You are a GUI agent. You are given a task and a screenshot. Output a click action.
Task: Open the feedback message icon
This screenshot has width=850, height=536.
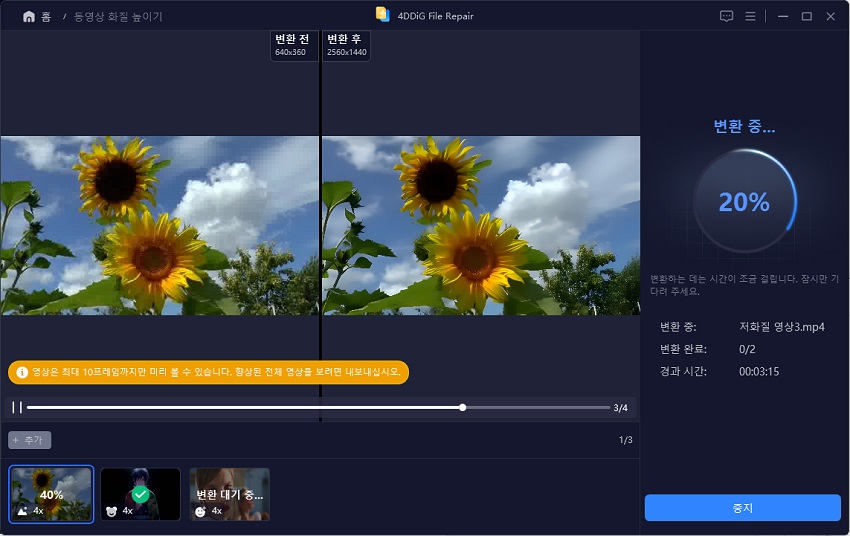coord(726,16)
